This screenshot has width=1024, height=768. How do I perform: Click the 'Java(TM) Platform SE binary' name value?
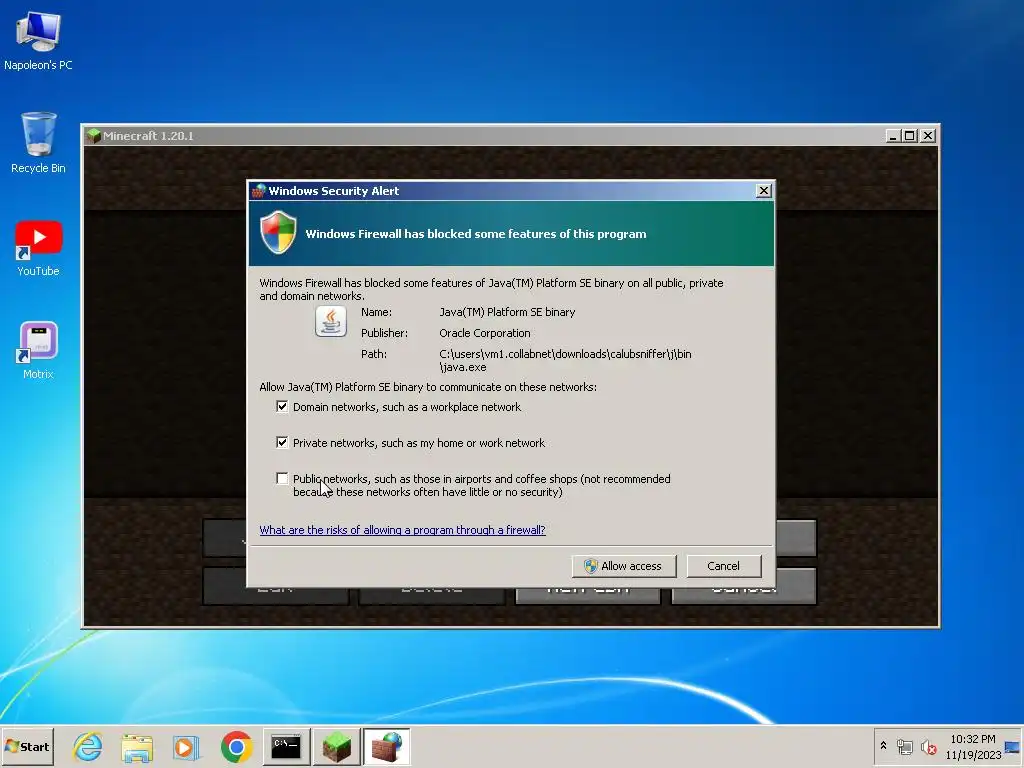pos(507,312)
